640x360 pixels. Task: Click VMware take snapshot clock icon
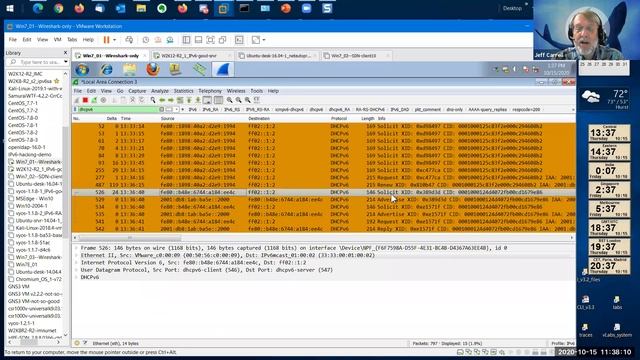pyautogui.click(x=146, y=40)
